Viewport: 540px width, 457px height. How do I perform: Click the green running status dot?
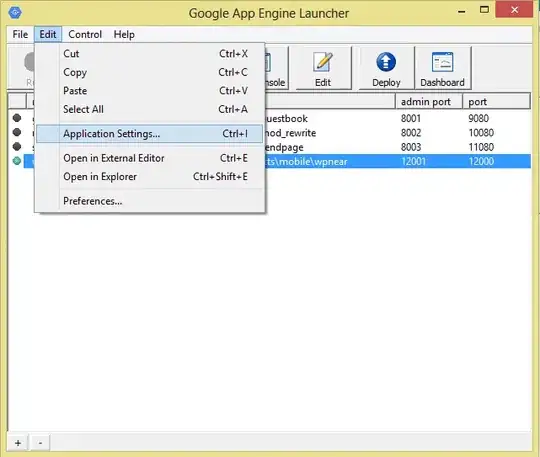coord(17,161)
